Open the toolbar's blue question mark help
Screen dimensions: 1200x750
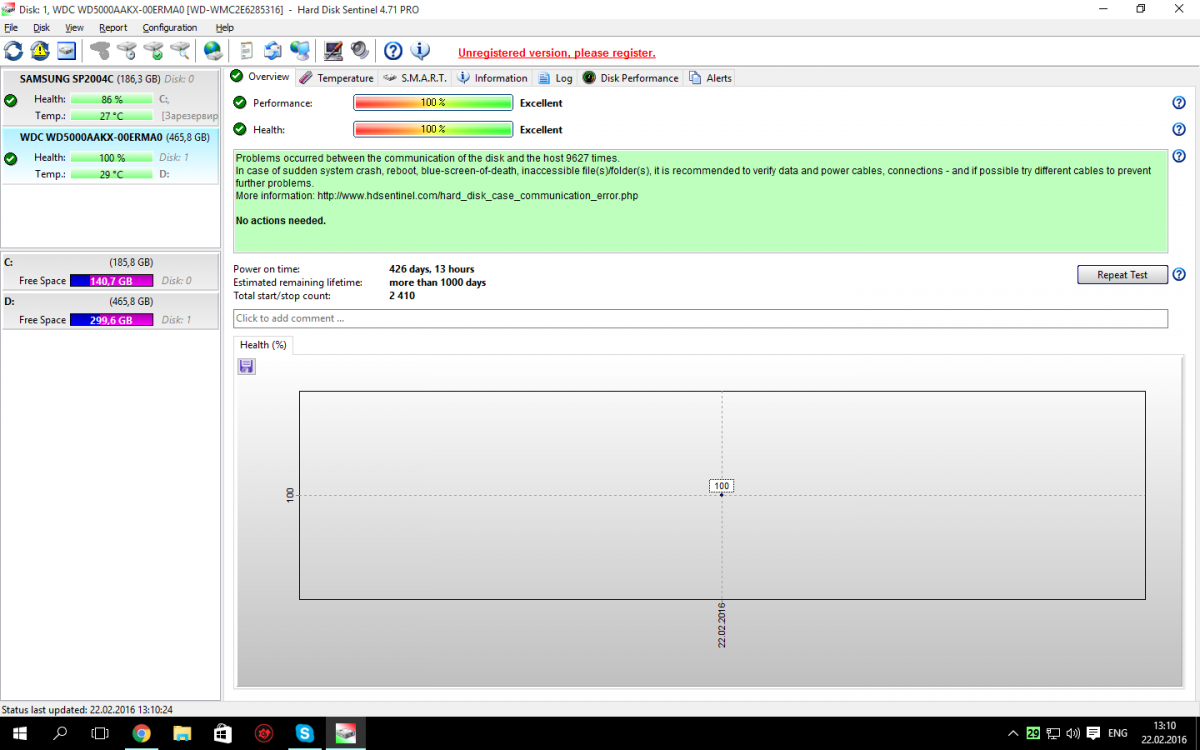tap(393, 51)
